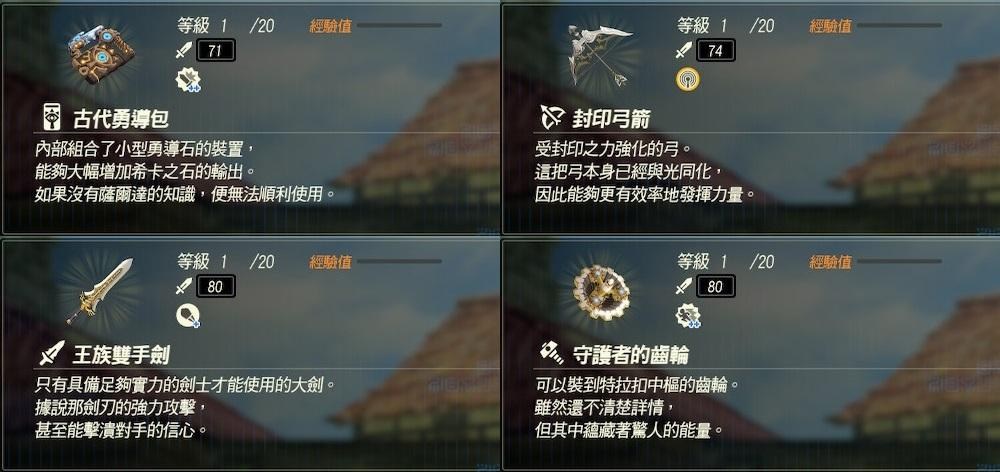1000x472 pixels.
Task: Click the attack power value 74
Action: pos(716,51)
